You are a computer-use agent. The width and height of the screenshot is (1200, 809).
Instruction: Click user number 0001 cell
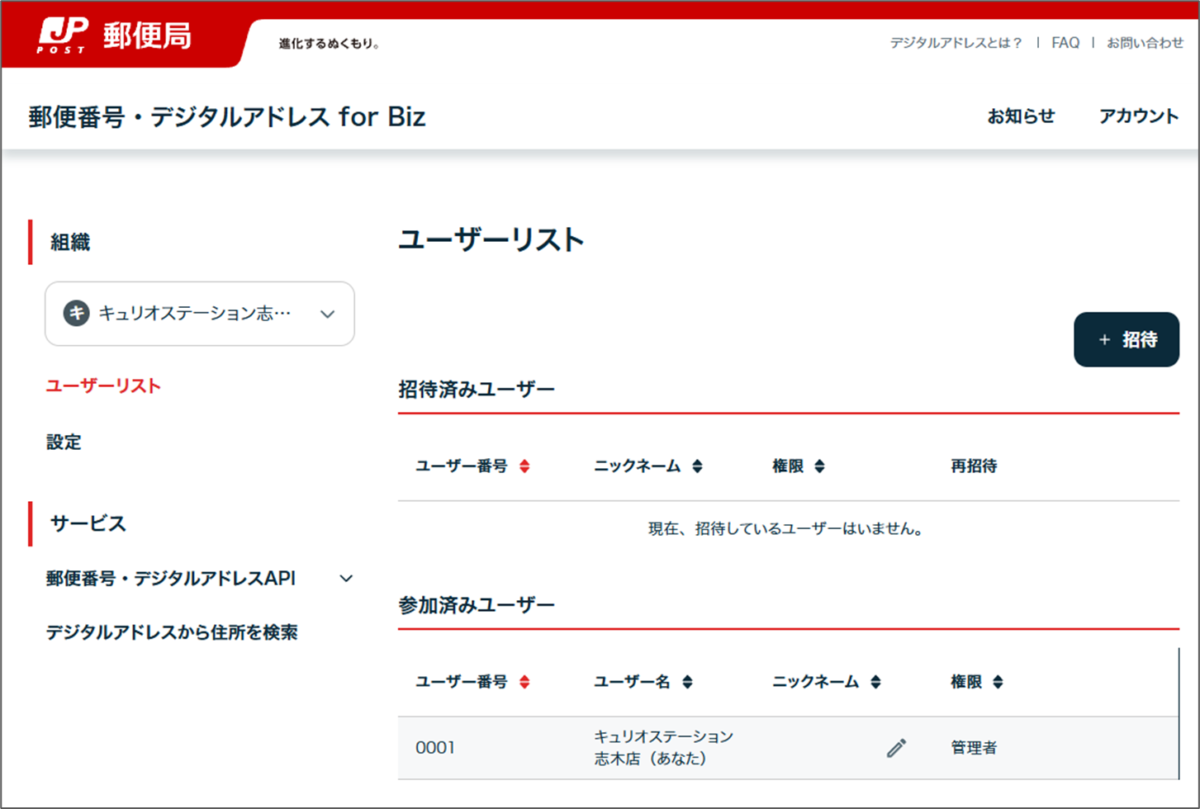pyautogui.click(x=435, y=747)
